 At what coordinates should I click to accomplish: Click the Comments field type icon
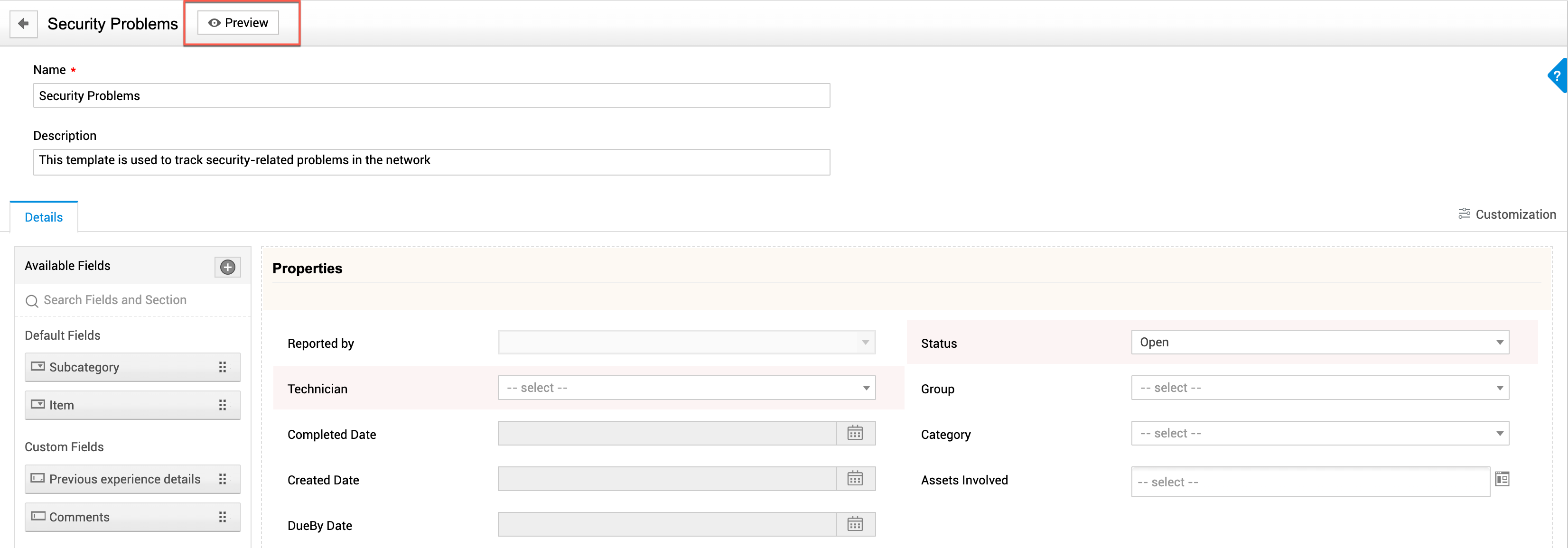tap(38, 516)
